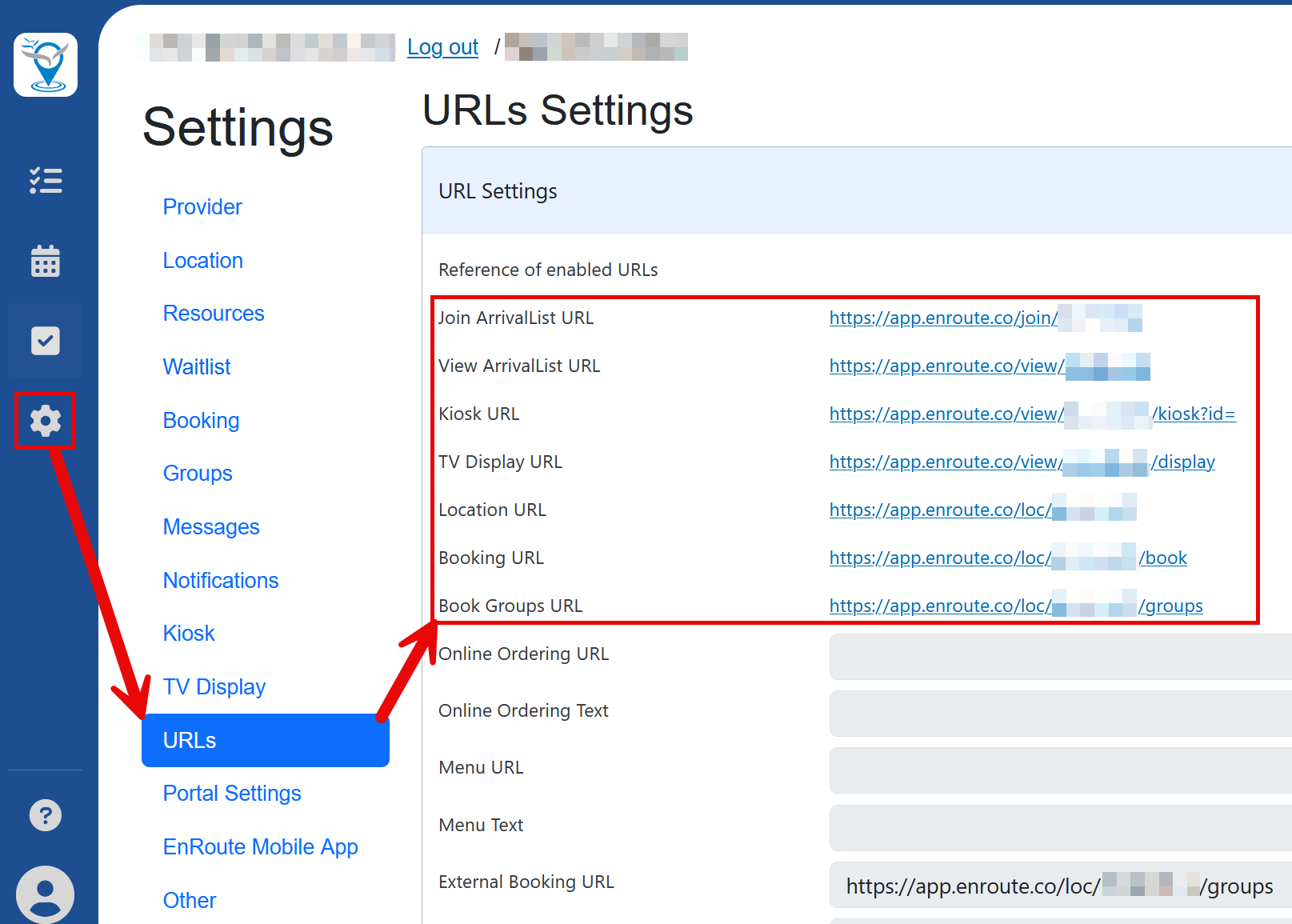Click the 'Location URL' label
This screenshot has width=1292, height=924.
[x=492, y=510]
